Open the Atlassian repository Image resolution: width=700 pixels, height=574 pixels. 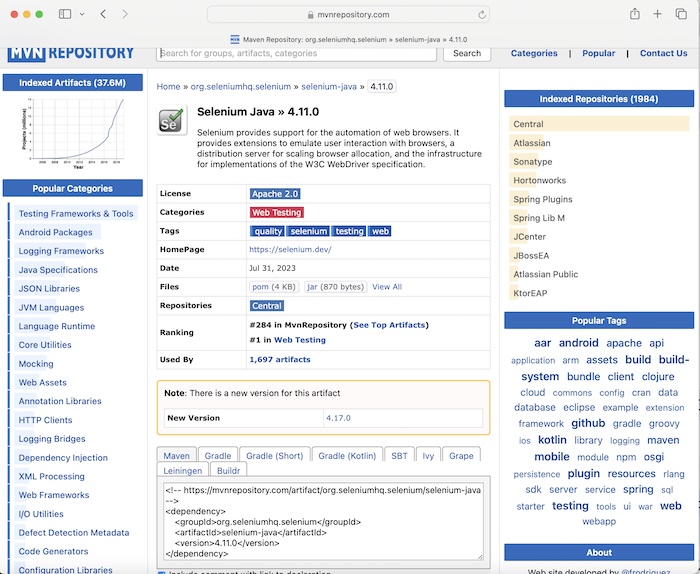[532, 143]
